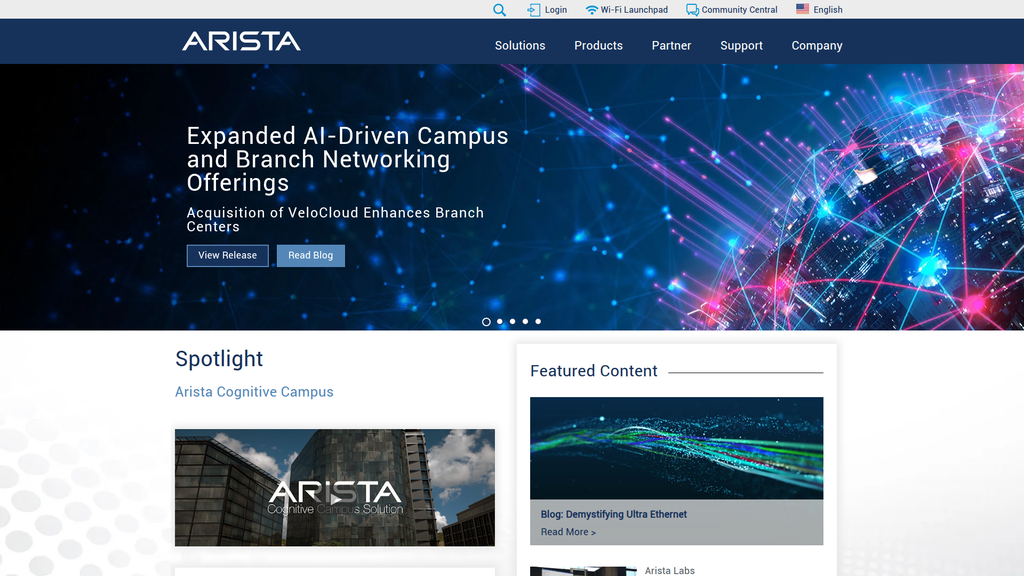Click the Community Central chat icon
This screenshot has width=1024, height=576.
[x=692, y=10]
